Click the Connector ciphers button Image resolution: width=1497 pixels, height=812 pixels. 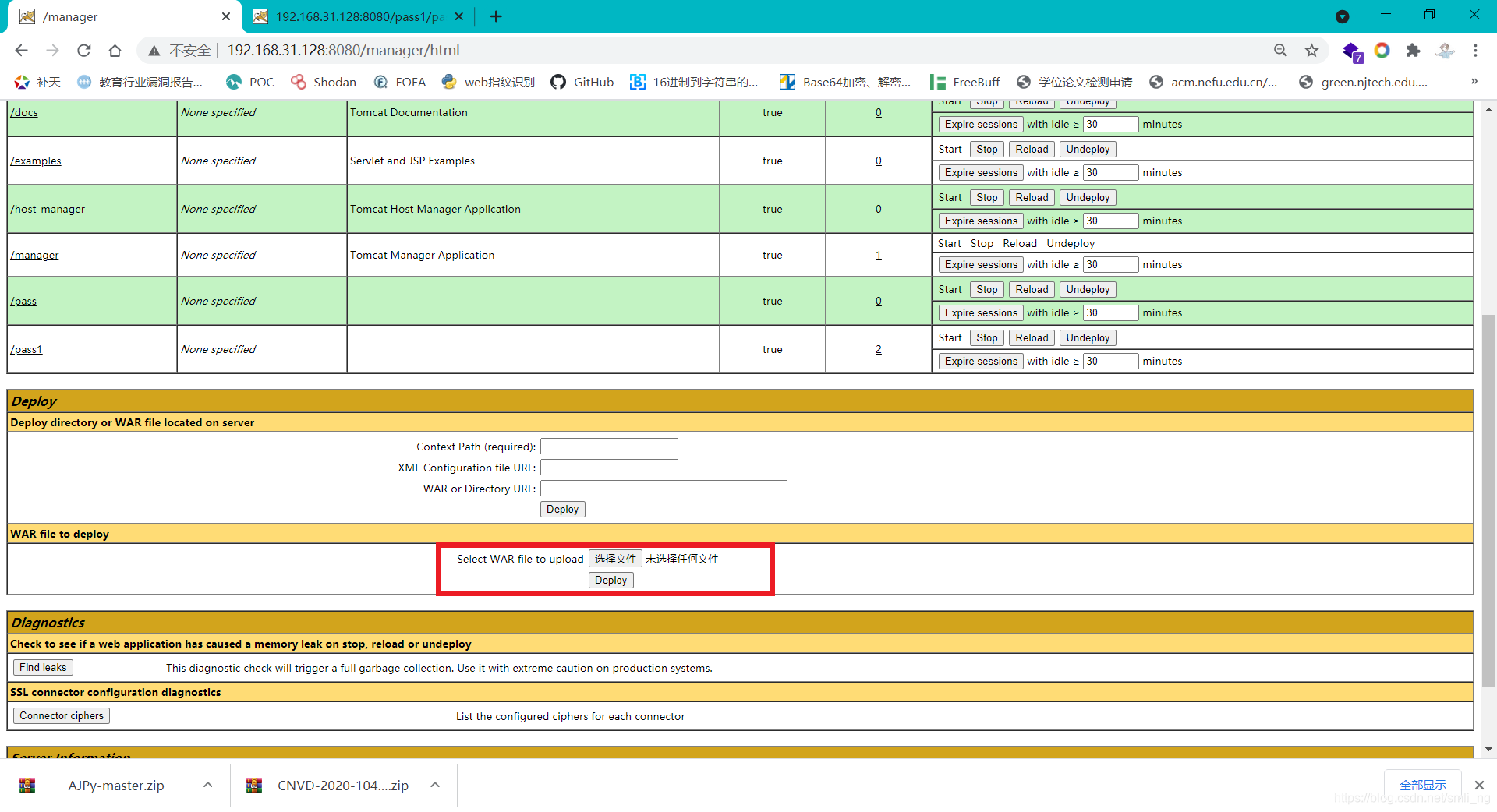tap(62, 715)
